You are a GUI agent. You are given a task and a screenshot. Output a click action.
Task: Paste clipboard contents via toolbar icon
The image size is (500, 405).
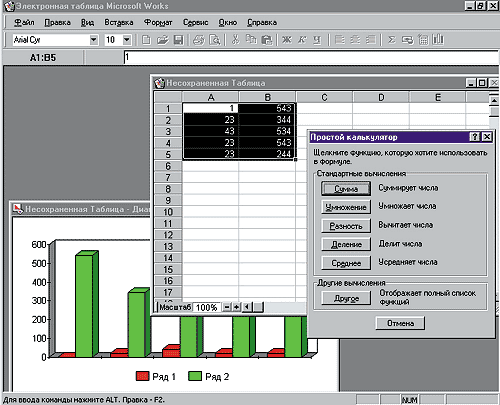[267, 40]
